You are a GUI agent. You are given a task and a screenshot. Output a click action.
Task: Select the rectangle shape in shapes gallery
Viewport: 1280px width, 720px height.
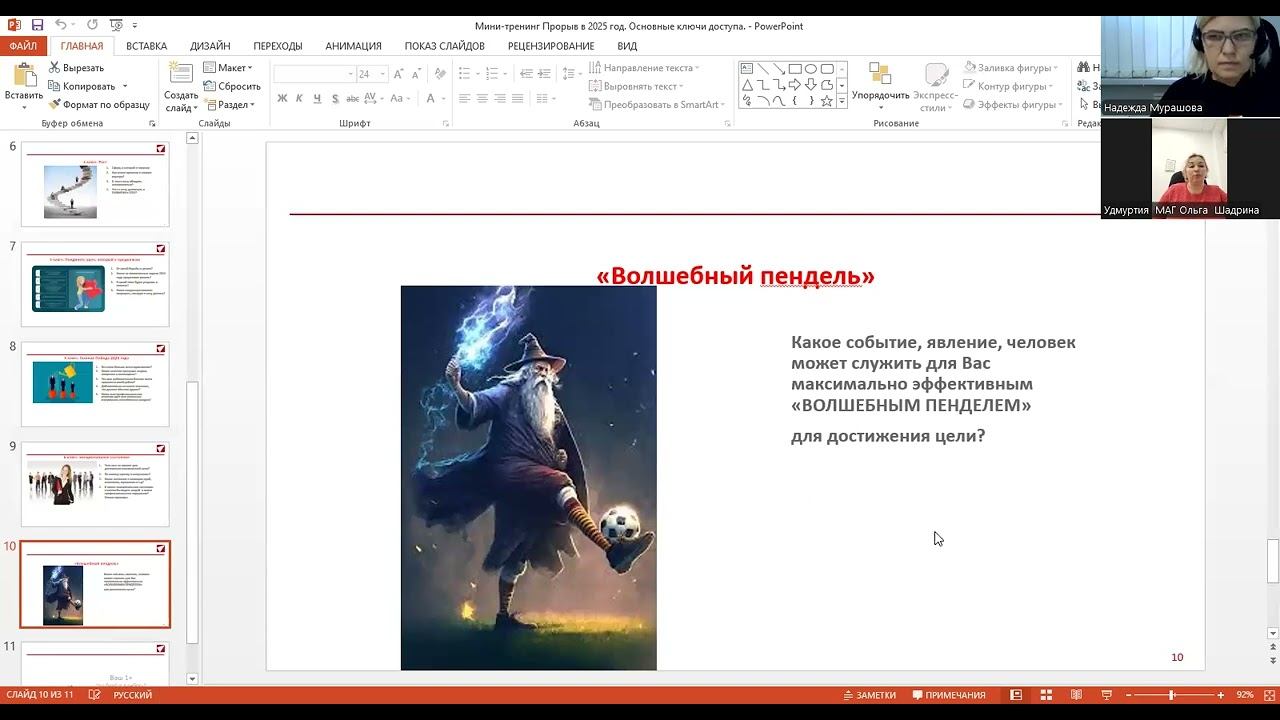pos(795,69)
